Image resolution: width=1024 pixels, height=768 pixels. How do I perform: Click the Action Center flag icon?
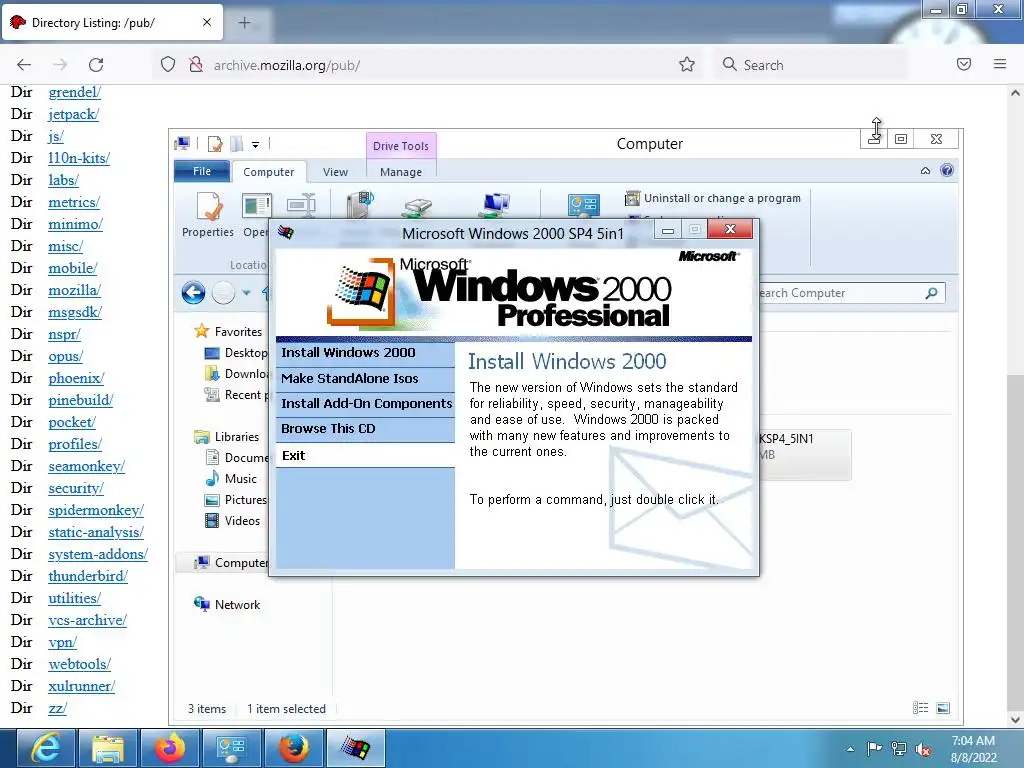click(874, 749)
